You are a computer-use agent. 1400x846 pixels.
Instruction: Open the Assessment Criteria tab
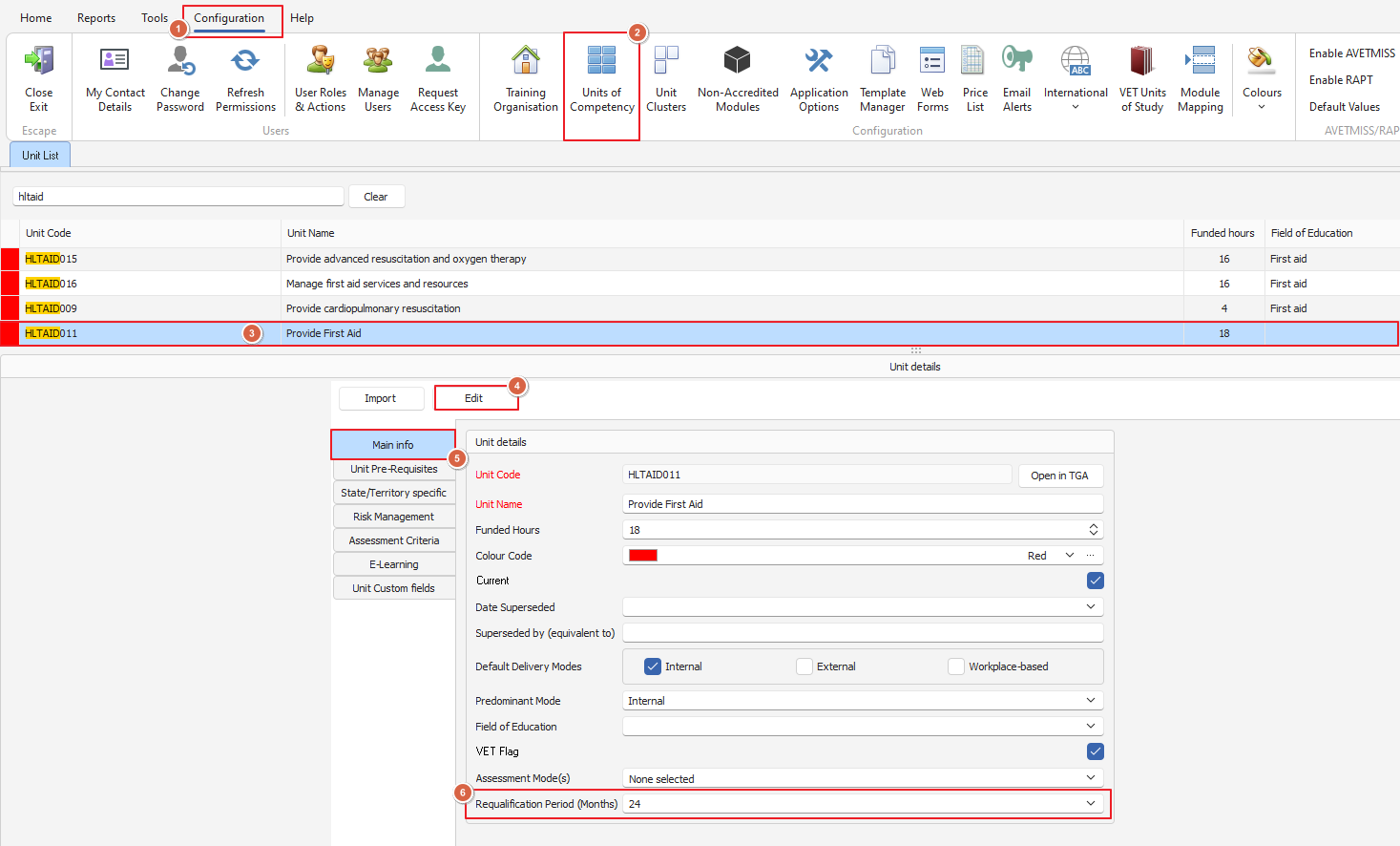pyautogui.click(x=394, y=540)
